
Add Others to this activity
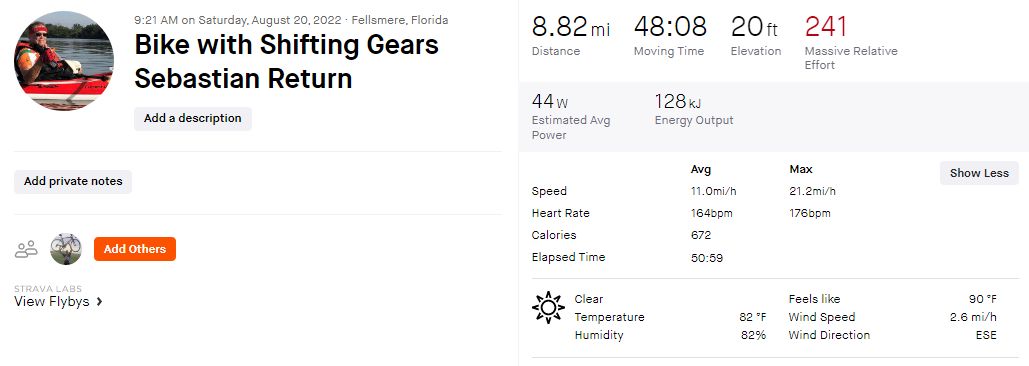[135, 249]
